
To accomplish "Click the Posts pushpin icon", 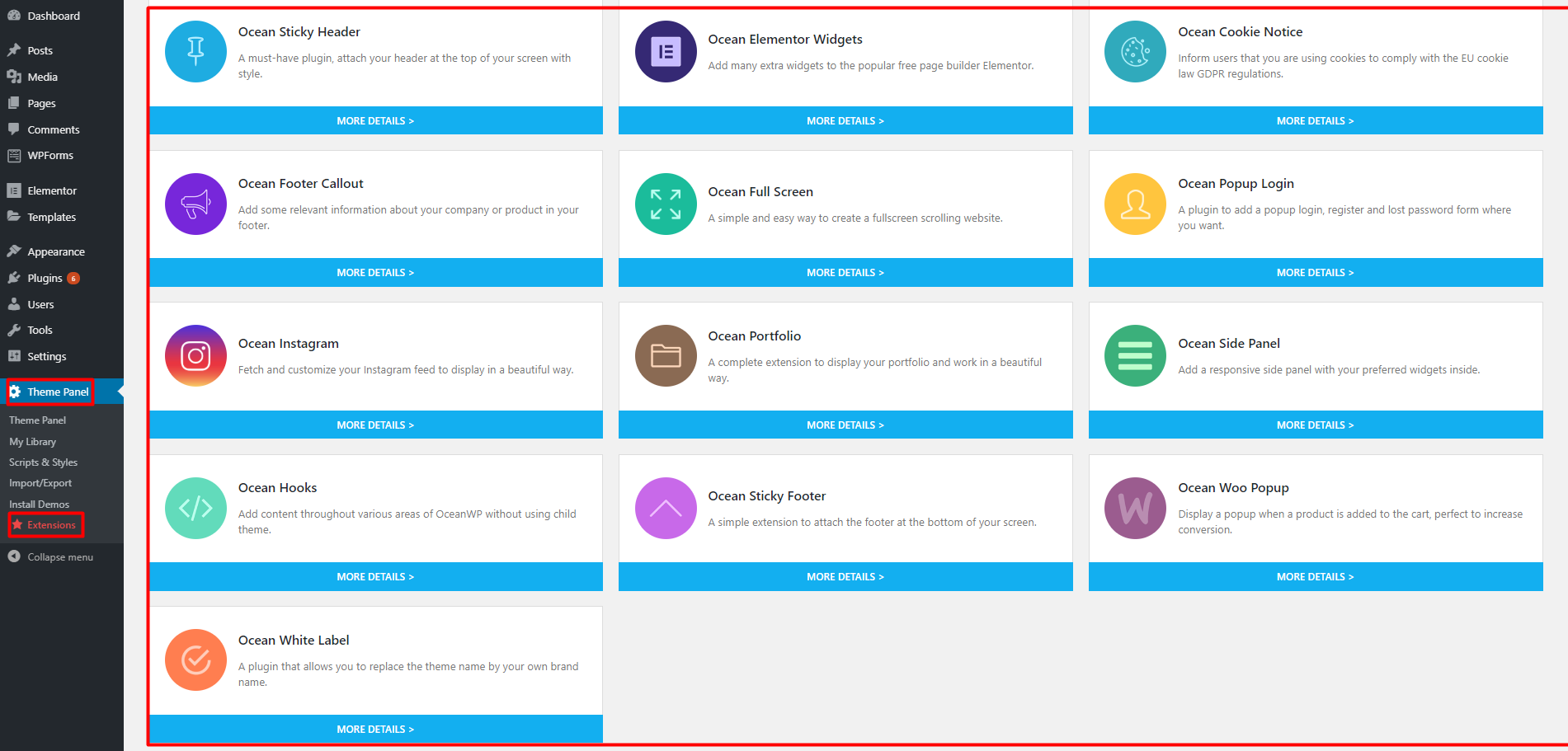I will (x=14, y=50).
